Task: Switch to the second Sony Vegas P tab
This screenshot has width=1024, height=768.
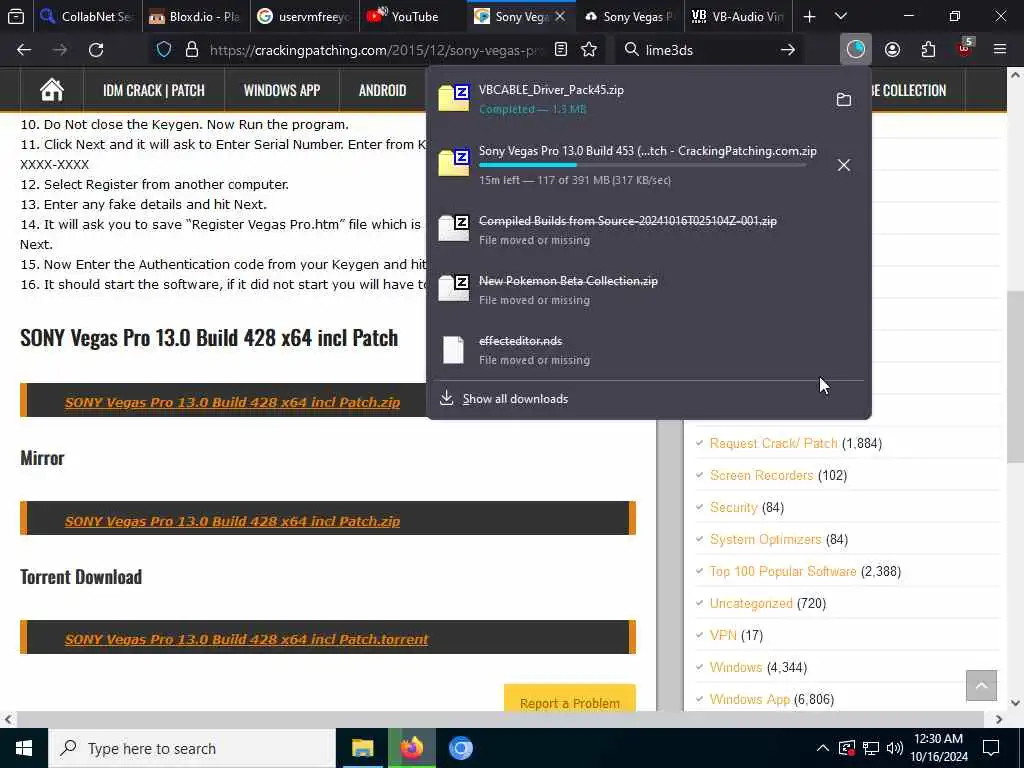Action: click(630, 16)
